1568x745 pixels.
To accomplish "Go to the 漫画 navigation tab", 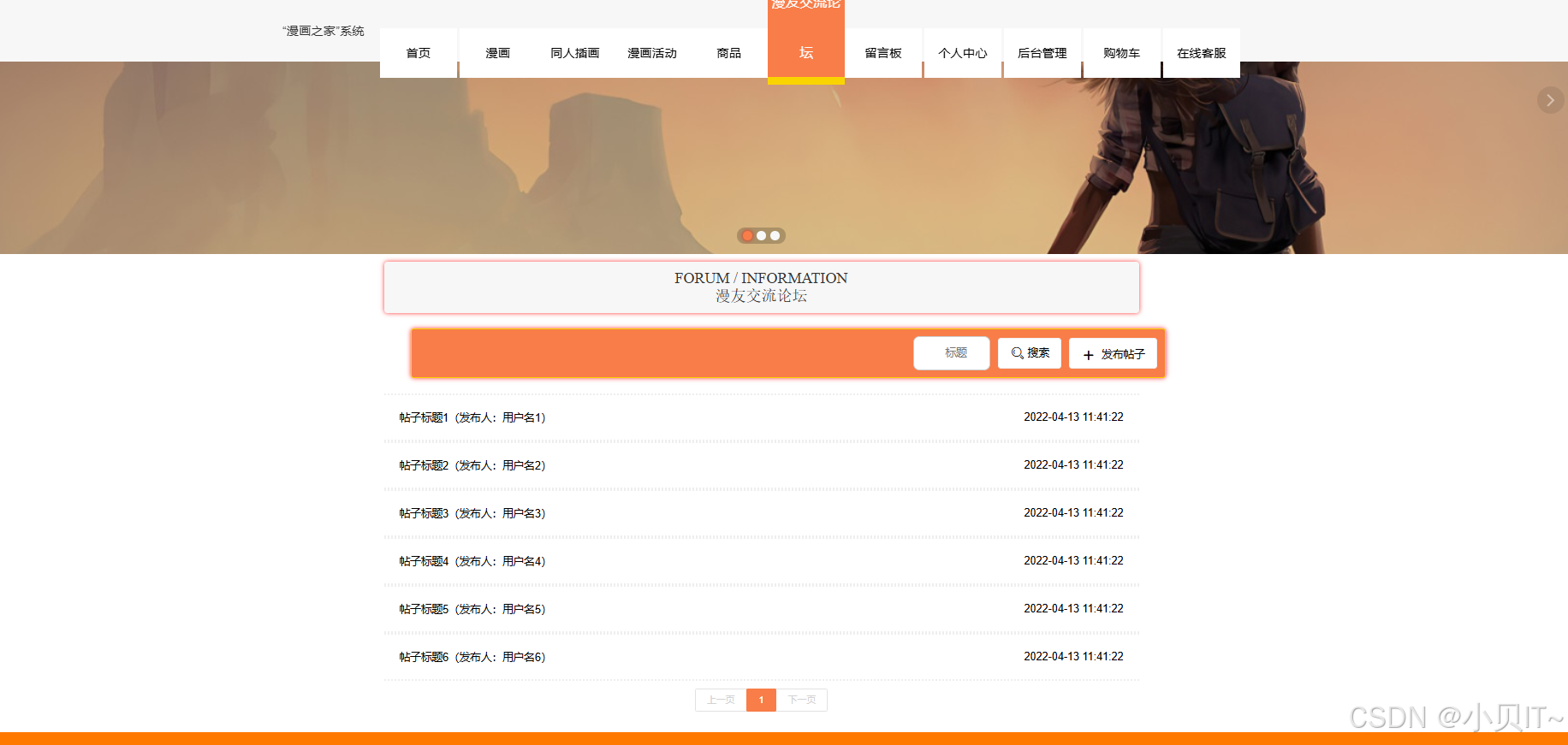I will (x=497, y=53).
